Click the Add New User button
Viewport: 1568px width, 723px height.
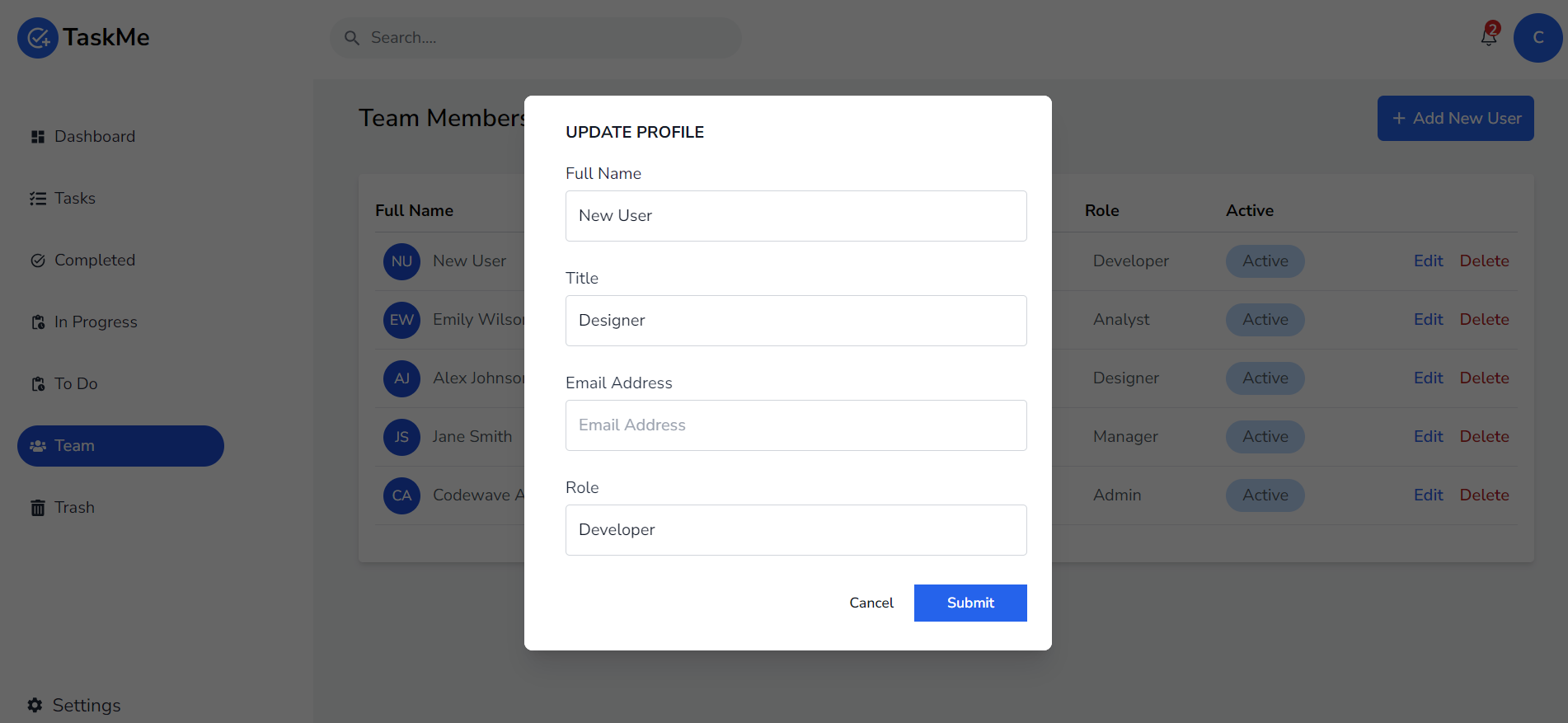[1455, 118]
